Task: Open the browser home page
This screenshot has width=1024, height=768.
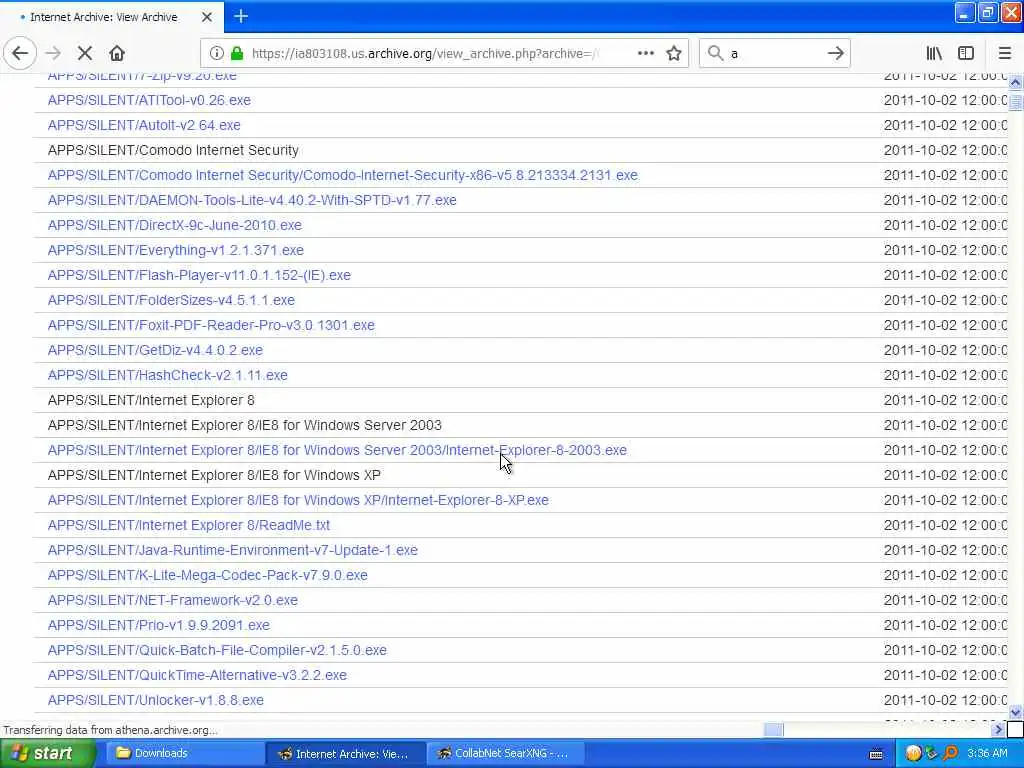Action: click(x=117, y=54)
